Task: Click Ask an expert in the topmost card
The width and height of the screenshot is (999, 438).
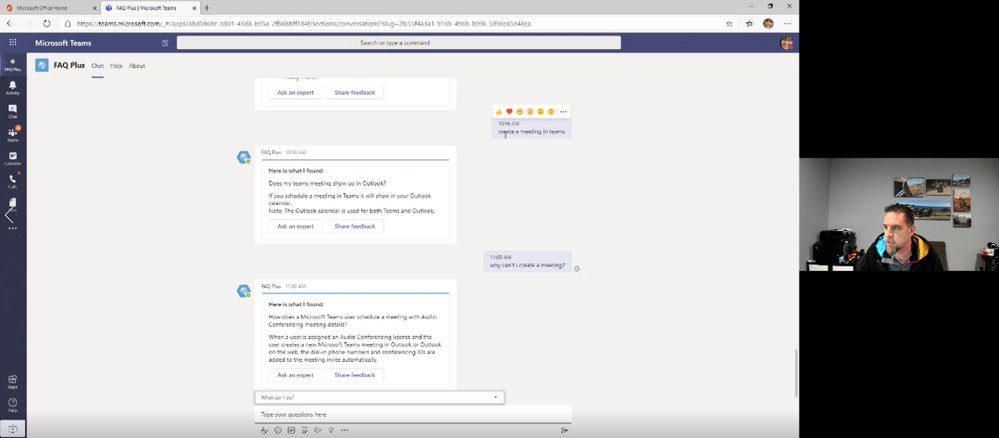Action: [296, 92]
